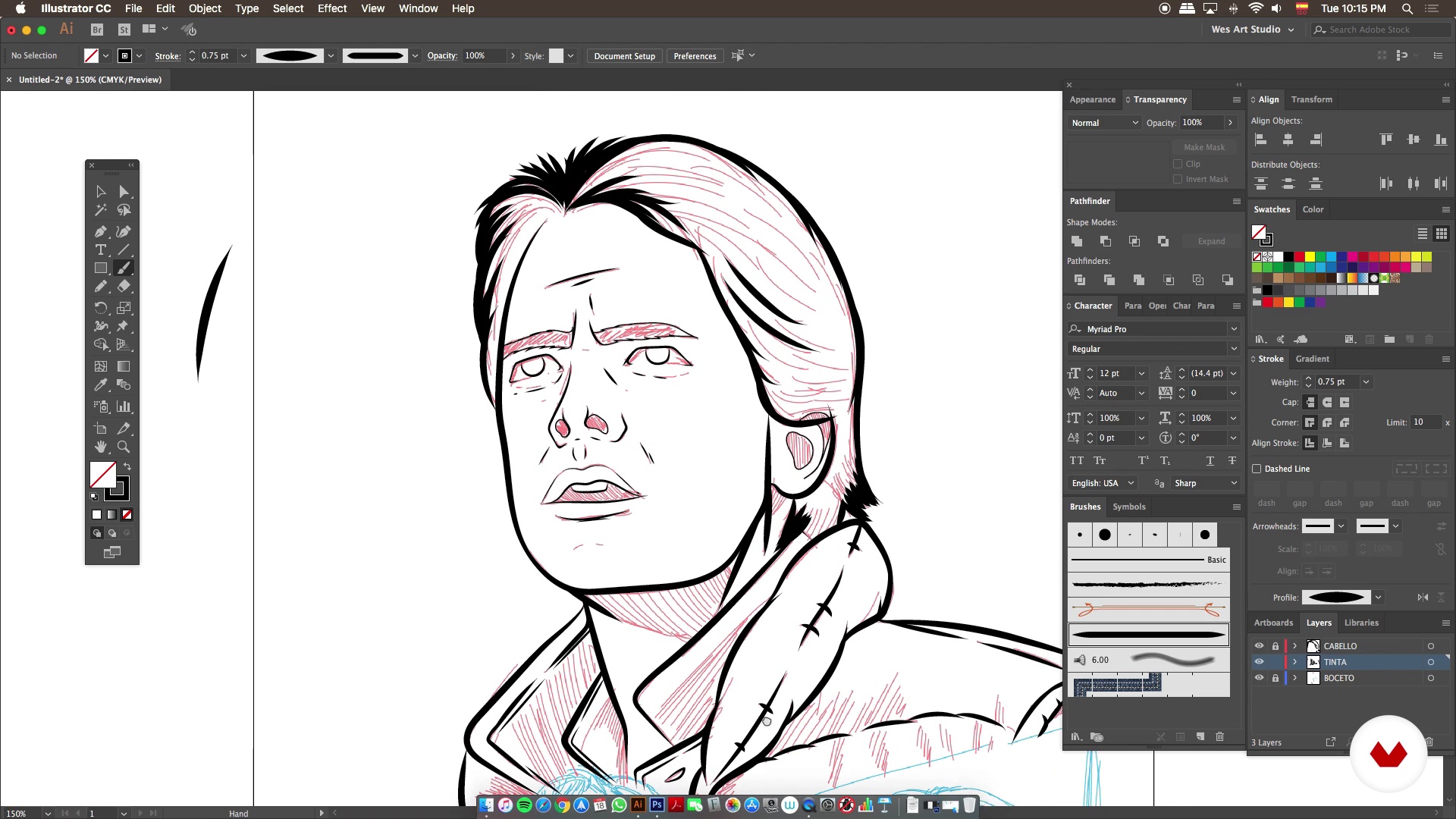The image size is (1456, 819).
Task: Select the Pen tool in toolbox
Action: 101,231
